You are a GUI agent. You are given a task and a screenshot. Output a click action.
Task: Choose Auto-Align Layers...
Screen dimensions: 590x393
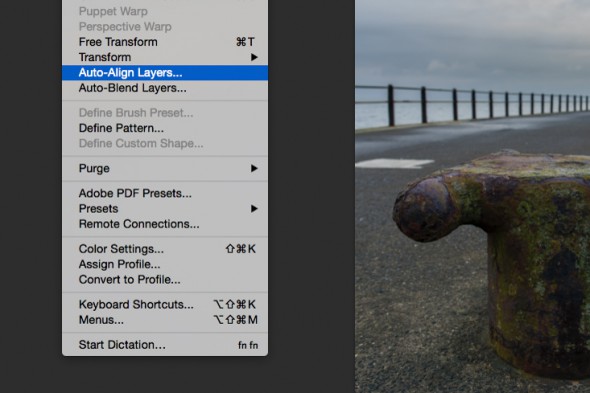[165, 73]
